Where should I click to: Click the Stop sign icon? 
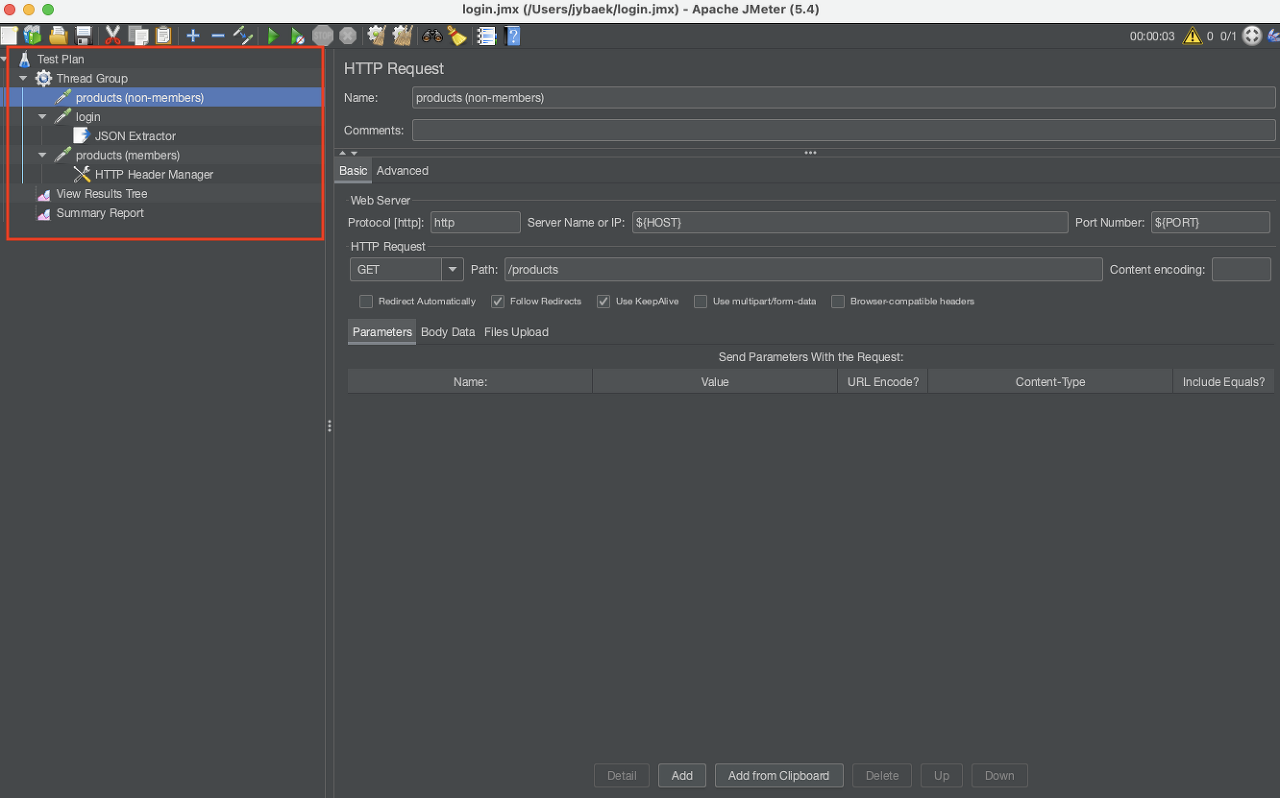322,36
